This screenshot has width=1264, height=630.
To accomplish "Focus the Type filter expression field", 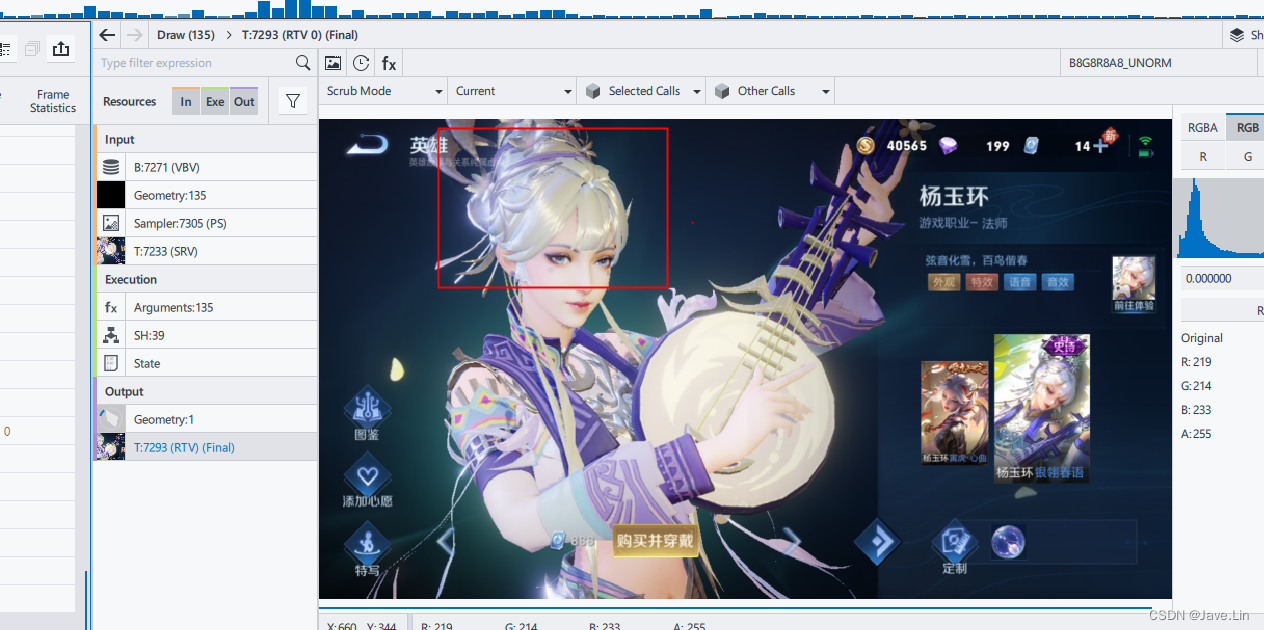I will 195,63.
